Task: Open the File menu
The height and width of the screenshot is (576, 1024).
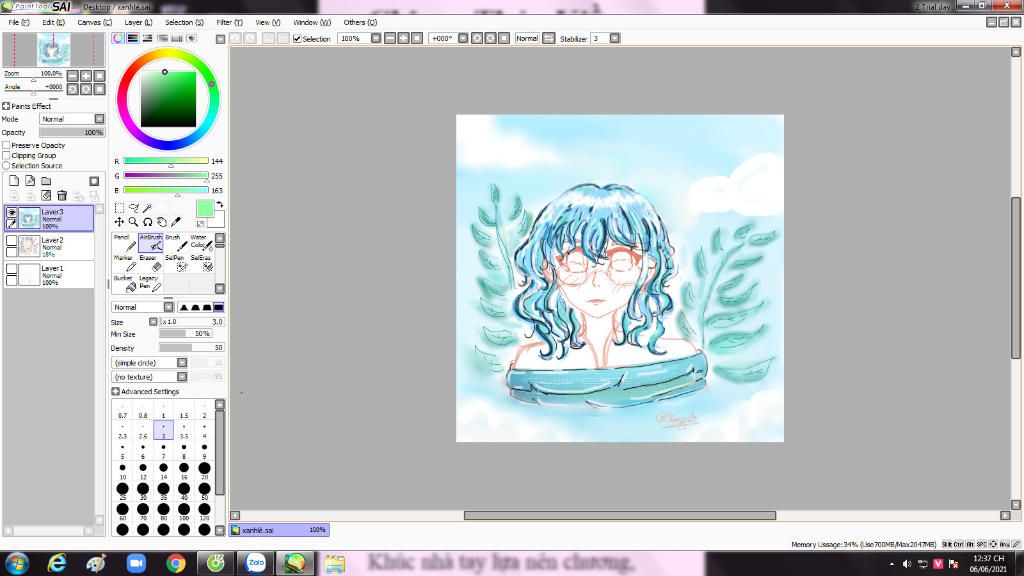Action: click(x=18, y=22)
